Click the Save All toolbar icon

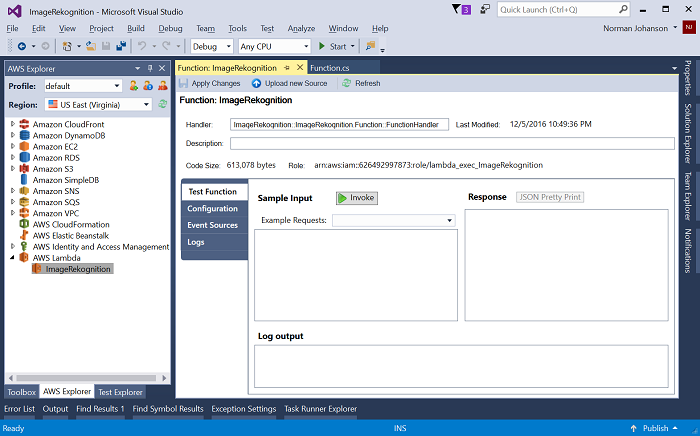click(x=121, y=46)
